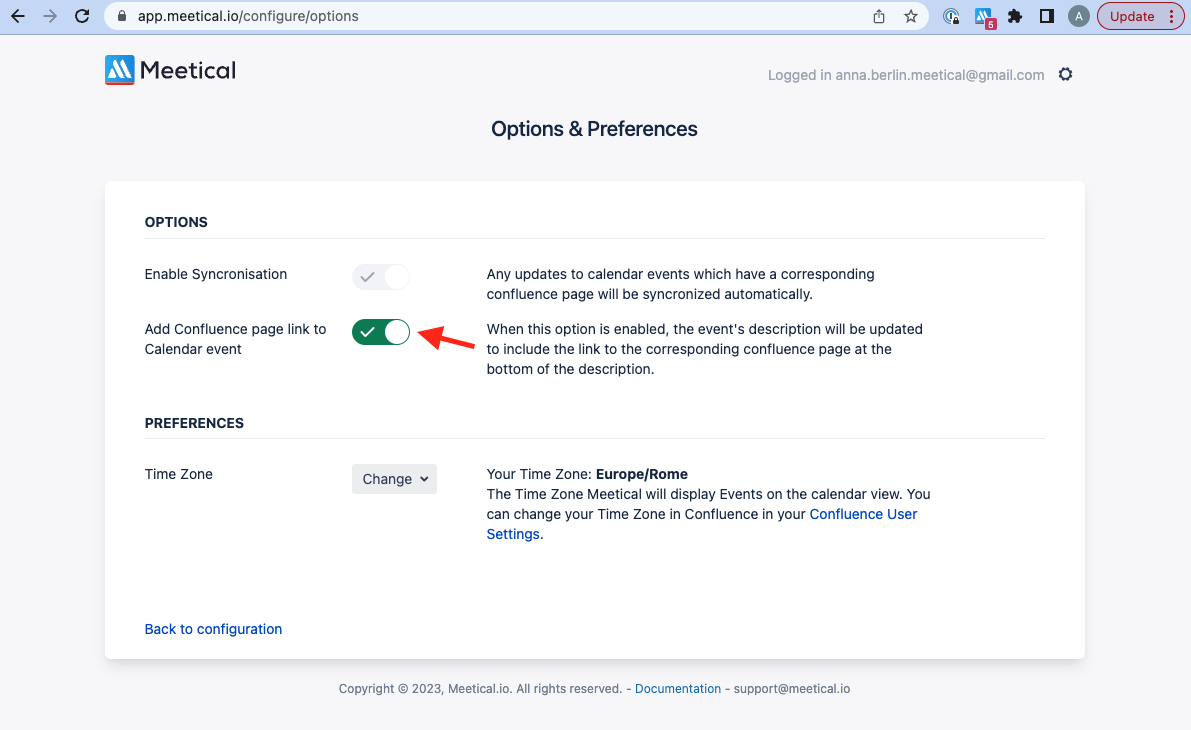Open Chrome menu via Update button
1191x730 pixels.
click(1141, 16)
